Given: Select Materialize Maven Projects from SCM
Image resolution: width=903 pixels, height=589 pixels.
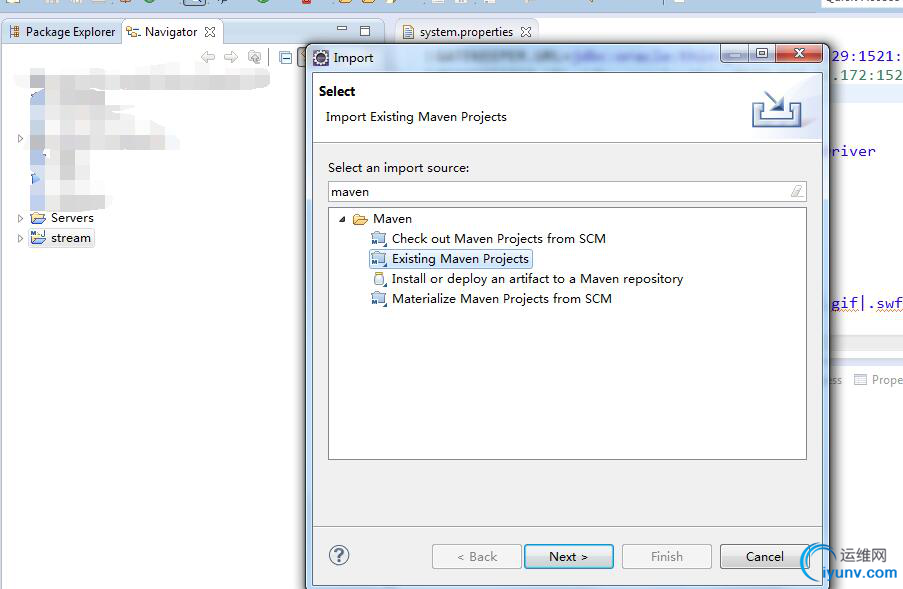Looking at the screenshot, I should click(x=502, y=299).
